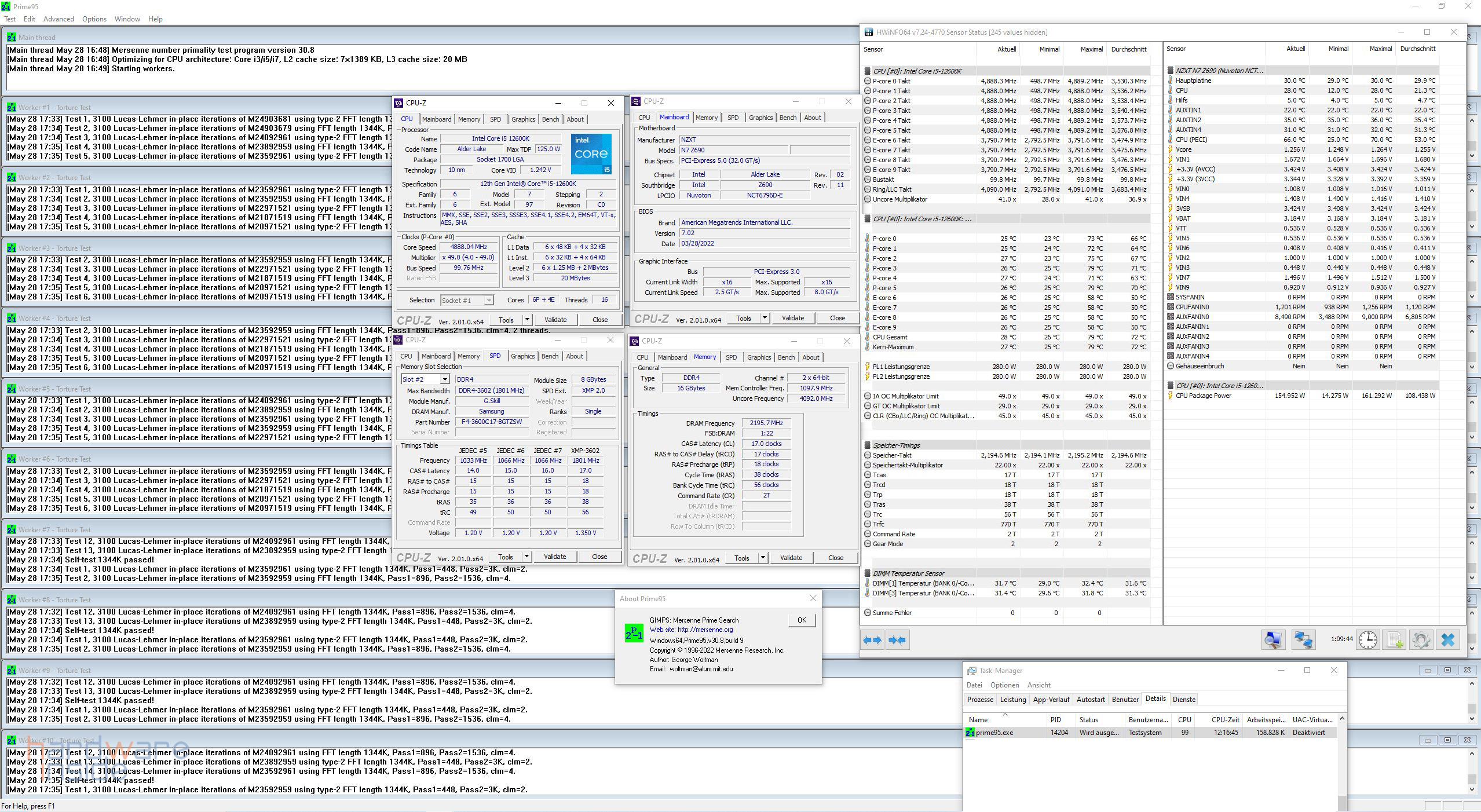Close sensors with the blue X icon
Image resolution: width=1481 pixels, height=812 pixels.
click(1448, 640)
